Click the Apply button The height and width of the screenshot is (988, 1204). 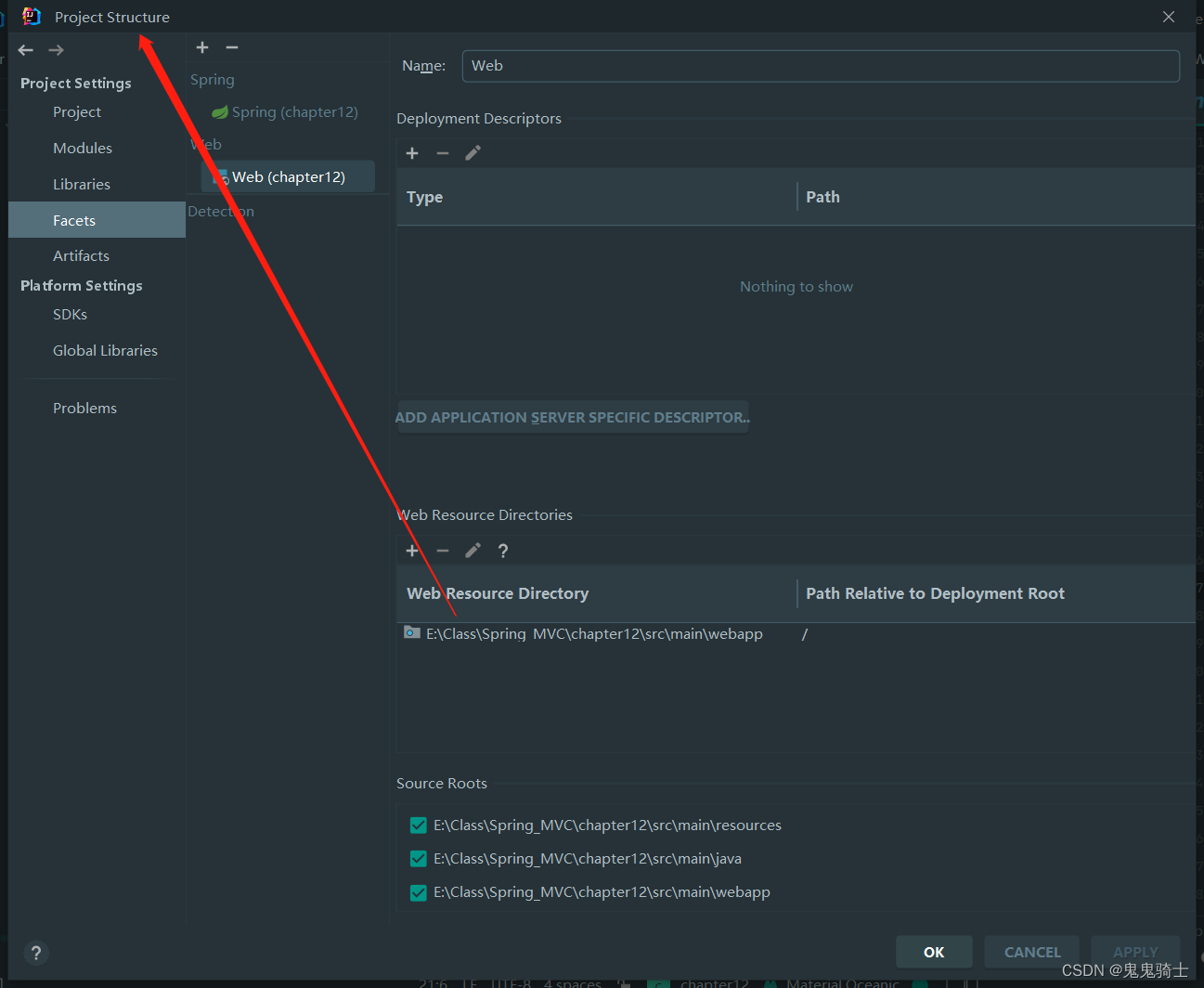click(1135, 953)
